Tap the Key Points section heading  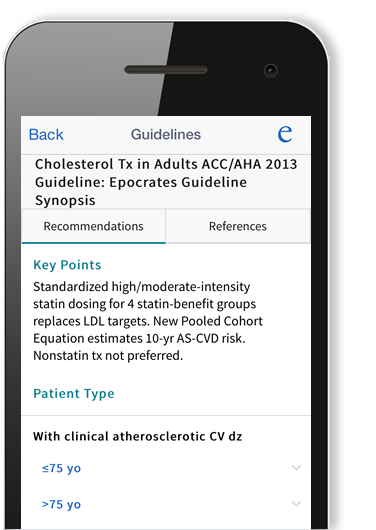point(67,265)
